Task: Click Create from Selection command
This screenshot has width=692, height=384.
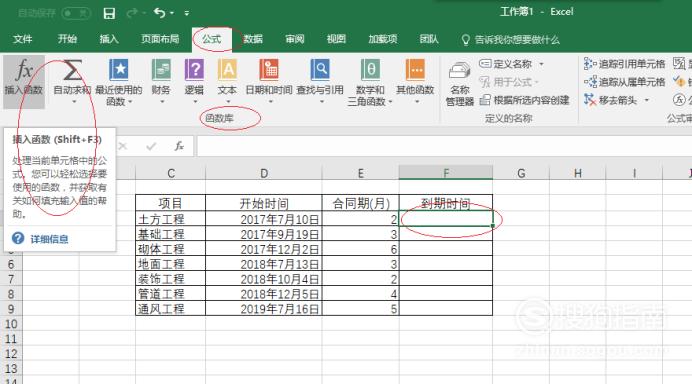Action: click(525, 100)
